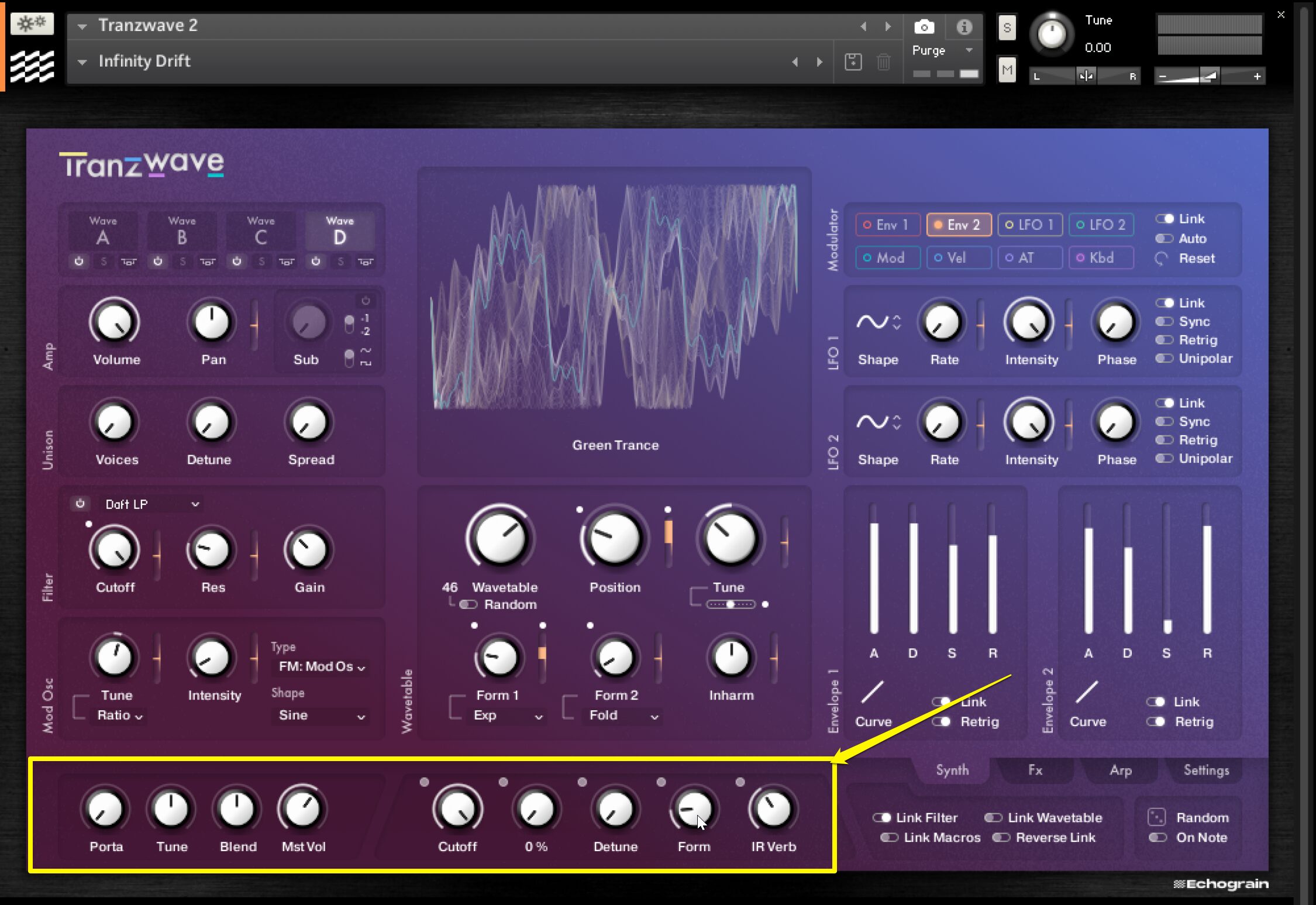The height and width of the screenshot is (905, 1316).
Task: Select the Wave D tab
Action: click(x=340, y=231)
